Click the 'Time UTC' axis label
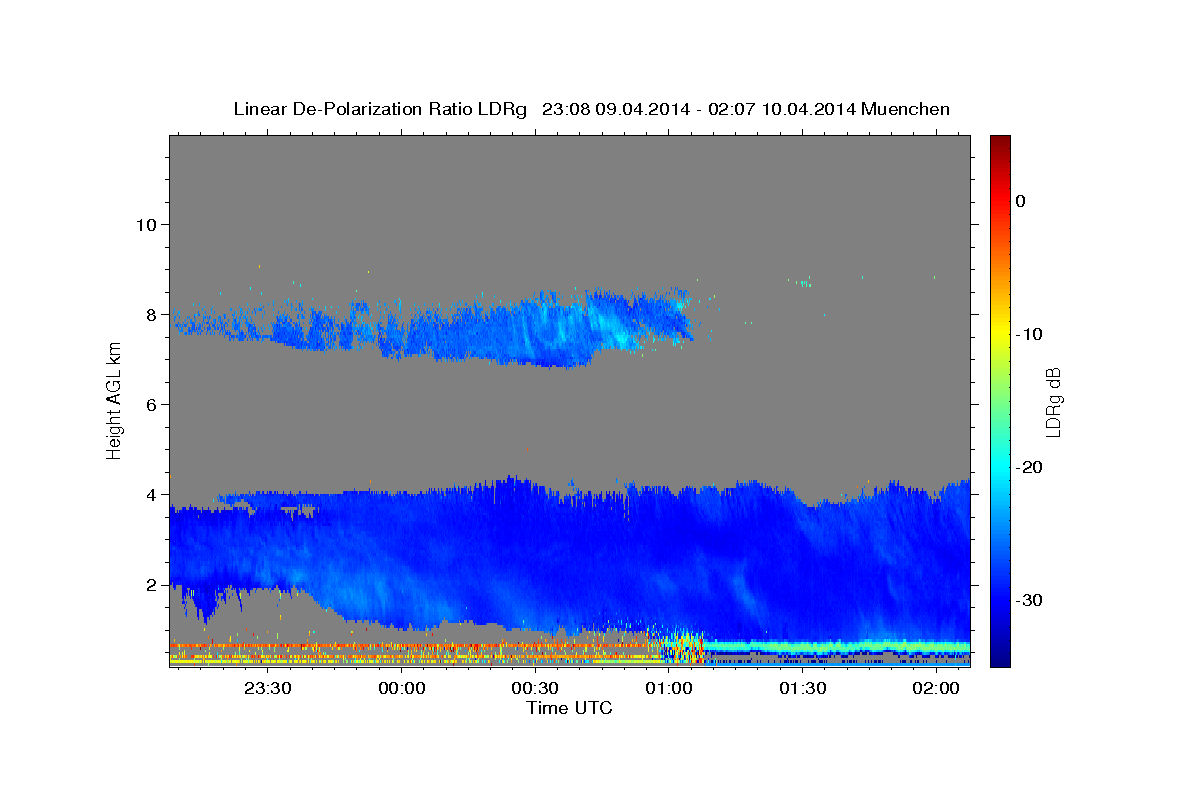The image size is (1200, 800). tap(569, 708)
